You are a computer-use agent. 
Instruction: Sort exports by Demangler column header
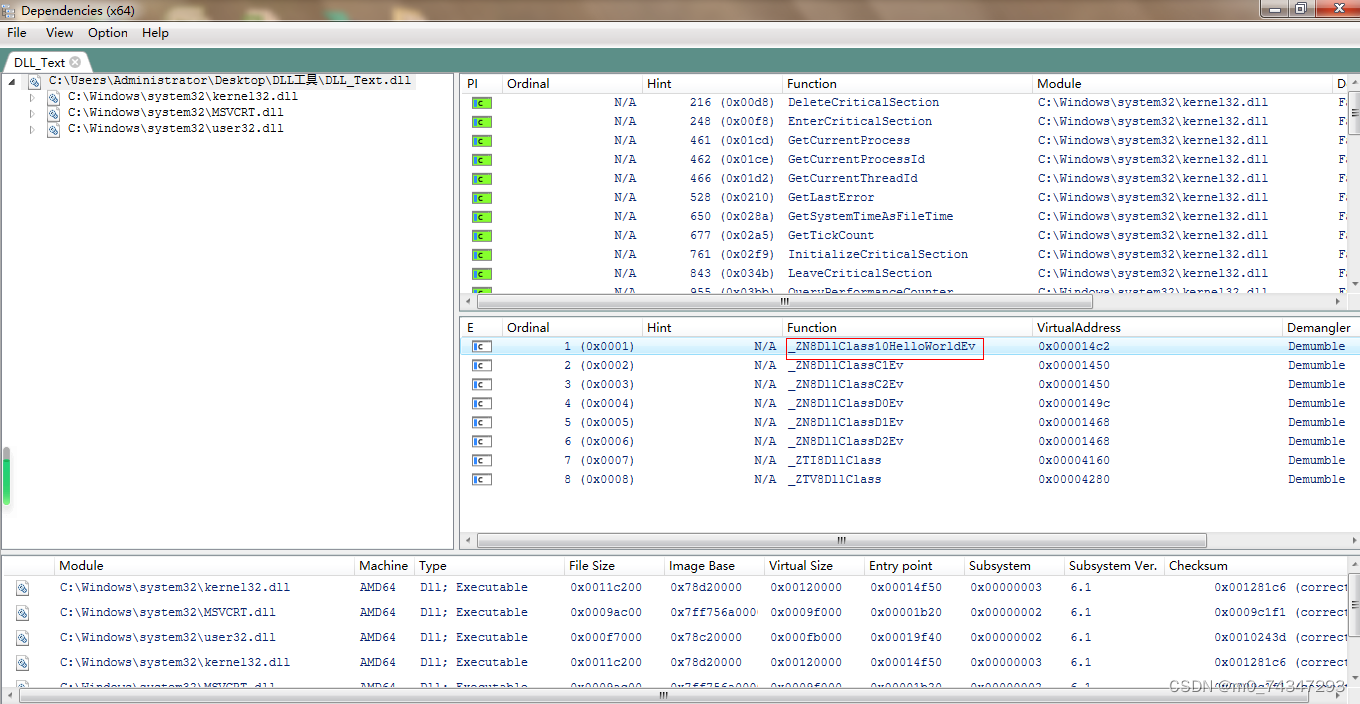coord(1318,328)
